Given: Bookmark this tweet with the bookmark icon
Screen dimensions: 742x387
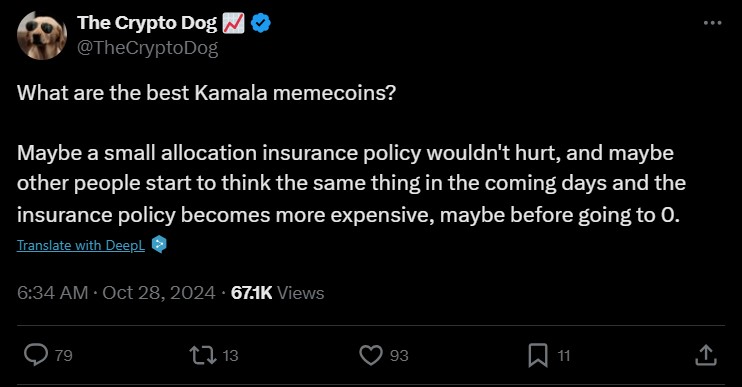Looking at the screenshot, I should [x=538, y=355].
